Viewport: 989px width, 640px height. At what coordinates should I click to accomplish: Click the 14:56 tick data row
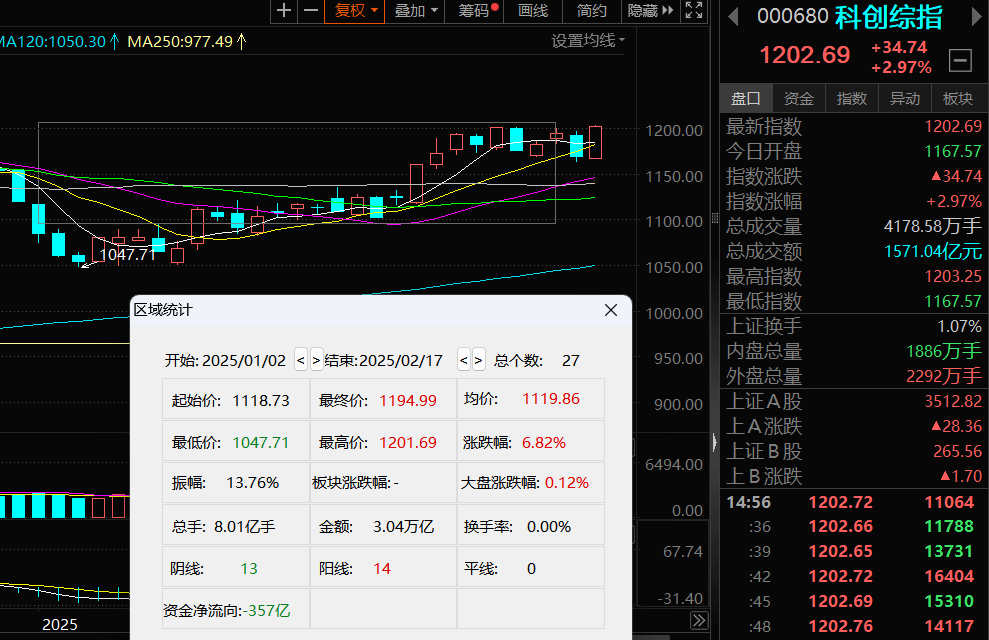click(x=850, y=502)
